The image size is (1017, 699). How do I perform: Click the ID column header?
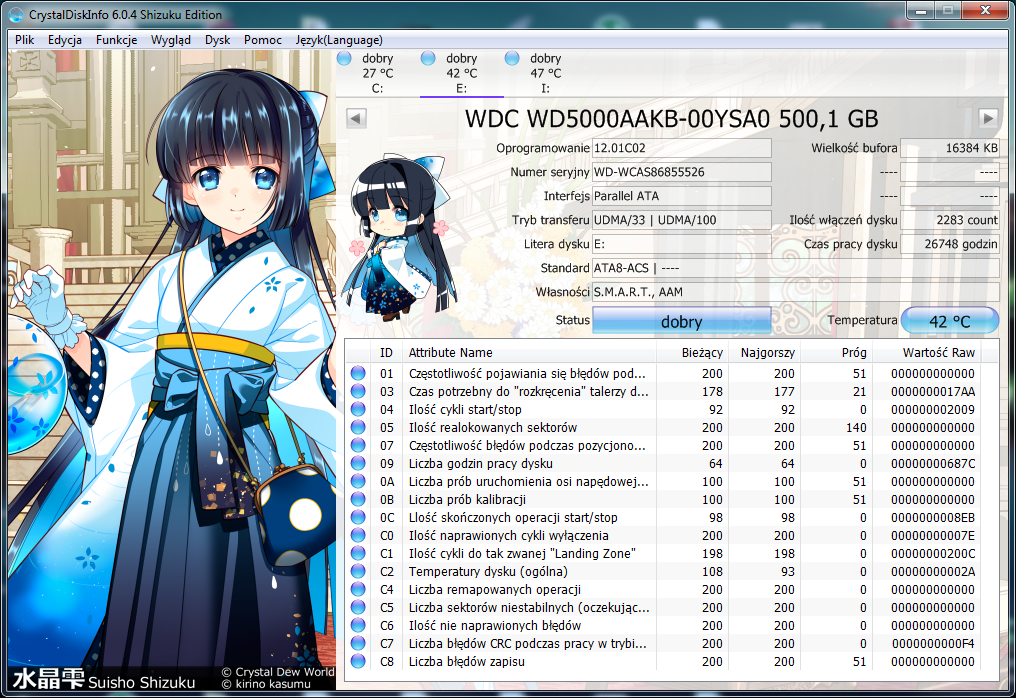[386, 353]
